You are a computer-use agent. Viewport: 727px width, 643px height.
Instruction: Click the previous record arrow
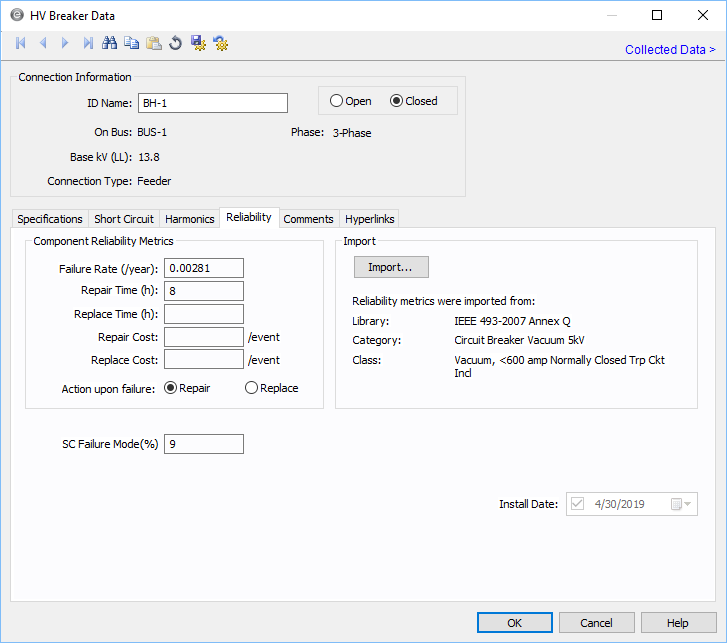(x=43, y=43)
